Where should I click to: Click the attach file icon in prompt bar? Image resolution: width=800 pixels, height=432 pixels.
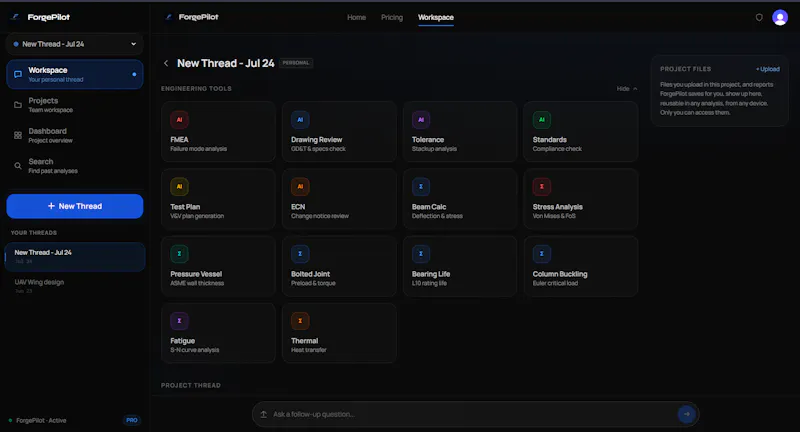264,414
